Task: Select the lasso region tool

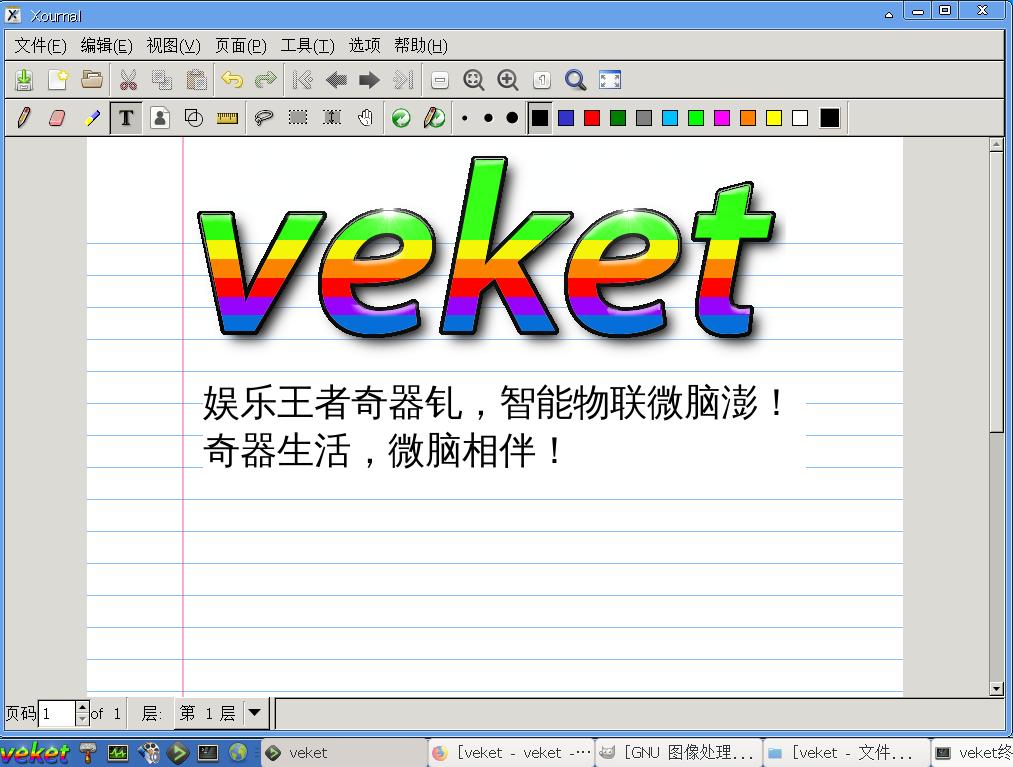Action: coord(264,118)
